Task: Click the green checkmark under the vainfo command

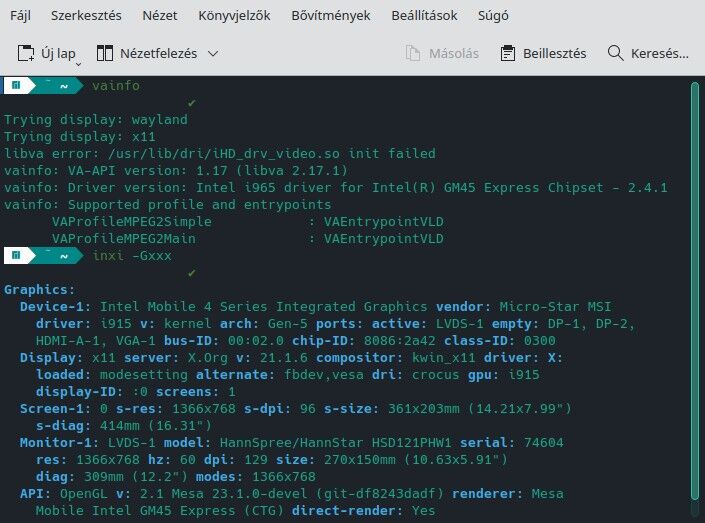Action: tap(192, 103)
